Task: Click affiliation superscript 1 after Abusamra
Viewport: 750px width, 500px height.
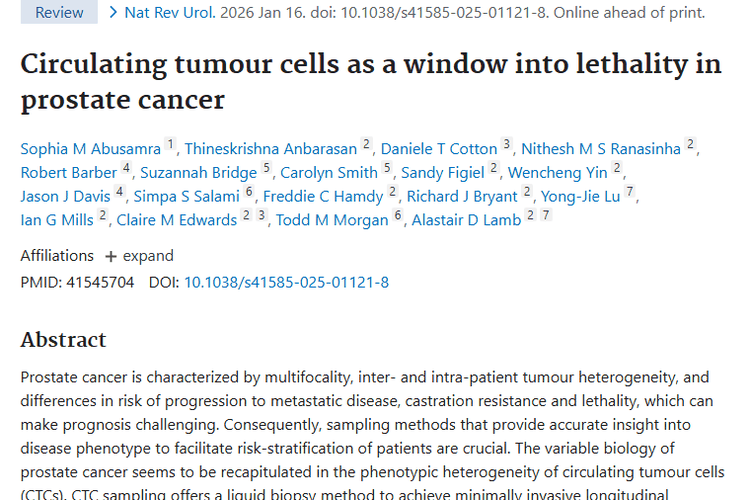Action: [x=171, y=146]
